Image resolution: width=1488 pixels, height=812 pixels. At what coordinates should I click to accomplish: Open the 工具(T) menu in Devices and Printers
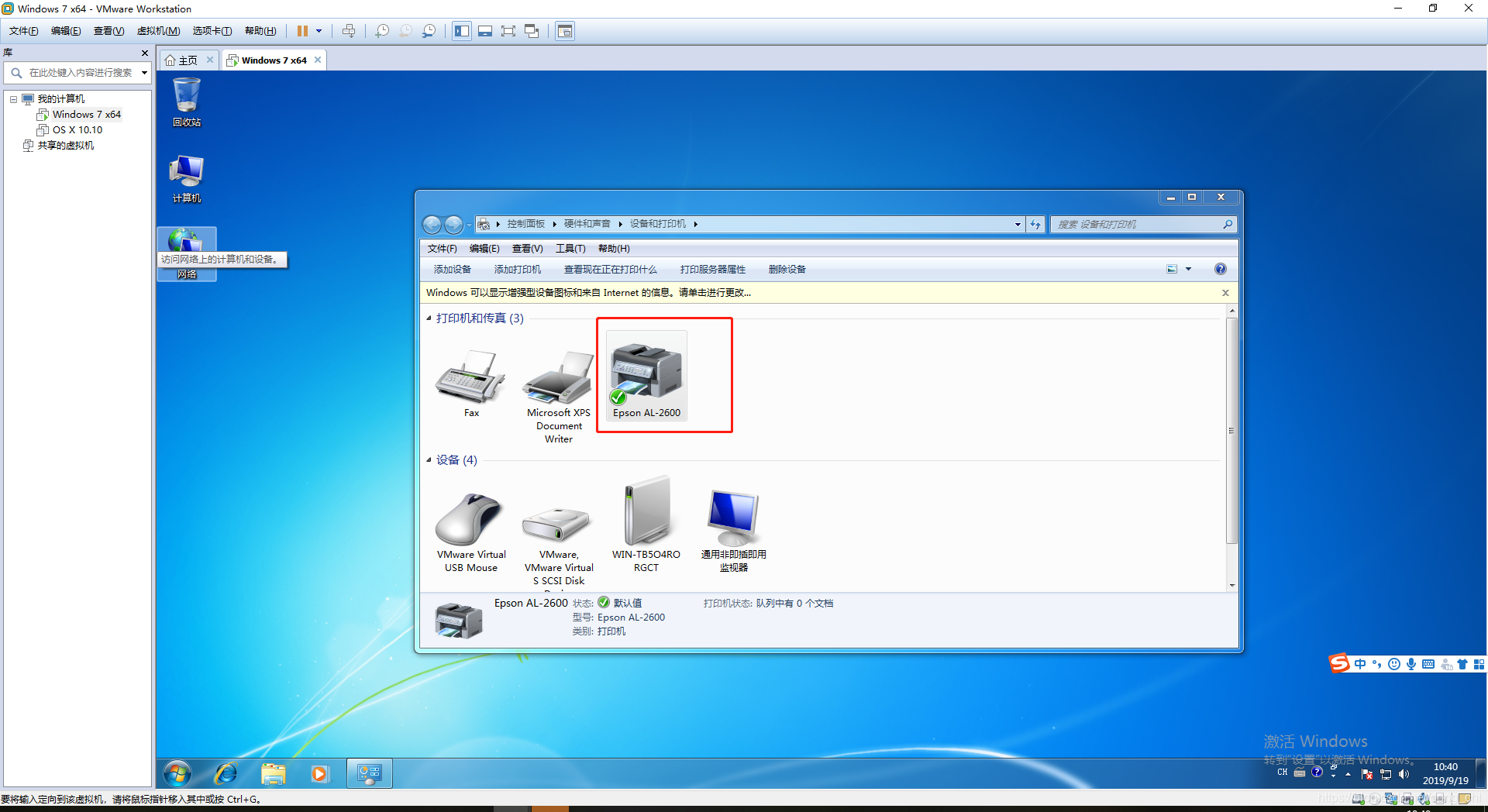(570, 249)
